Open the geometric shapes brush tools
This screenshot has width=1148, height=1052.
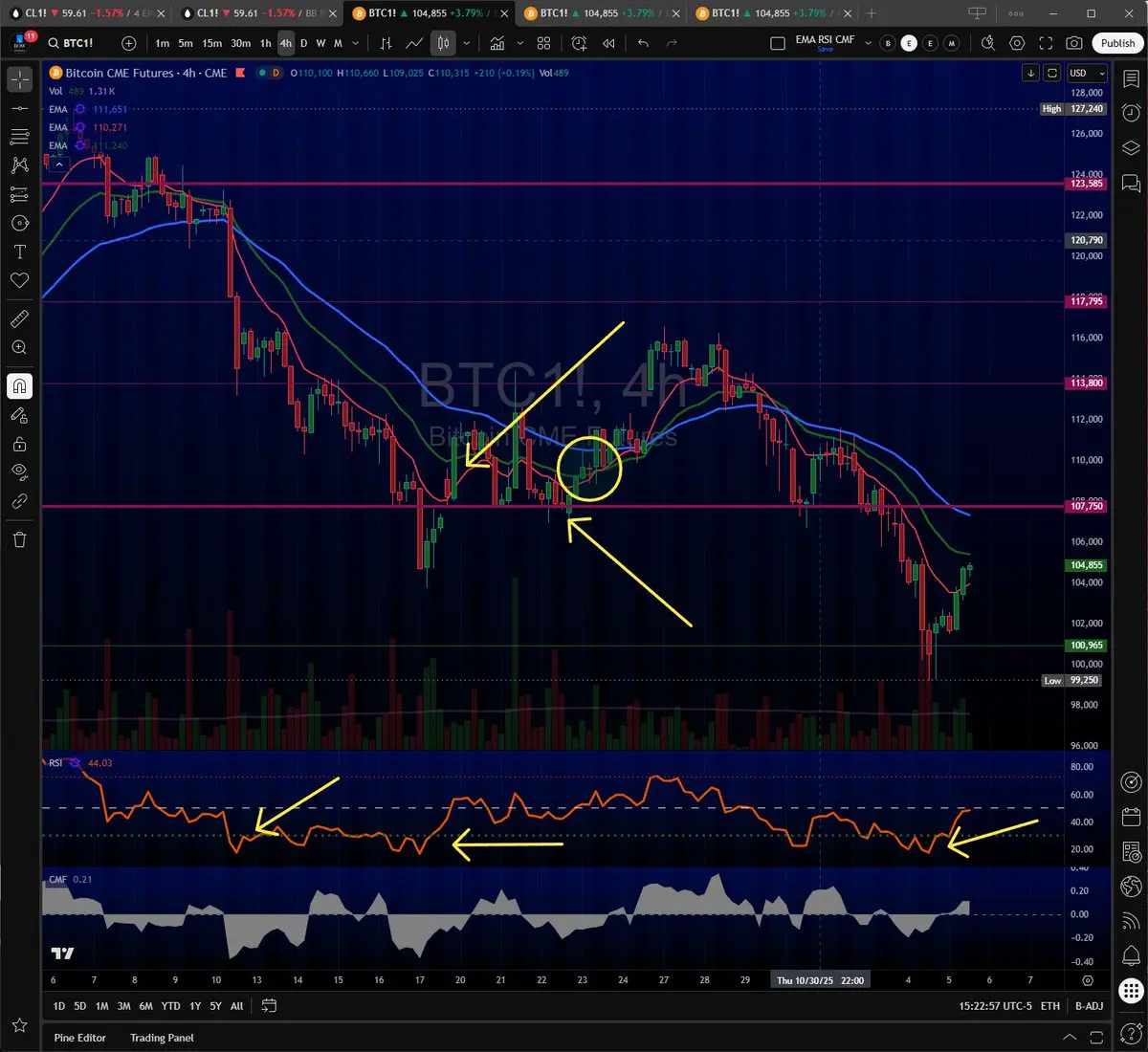[x=19, y=223]
